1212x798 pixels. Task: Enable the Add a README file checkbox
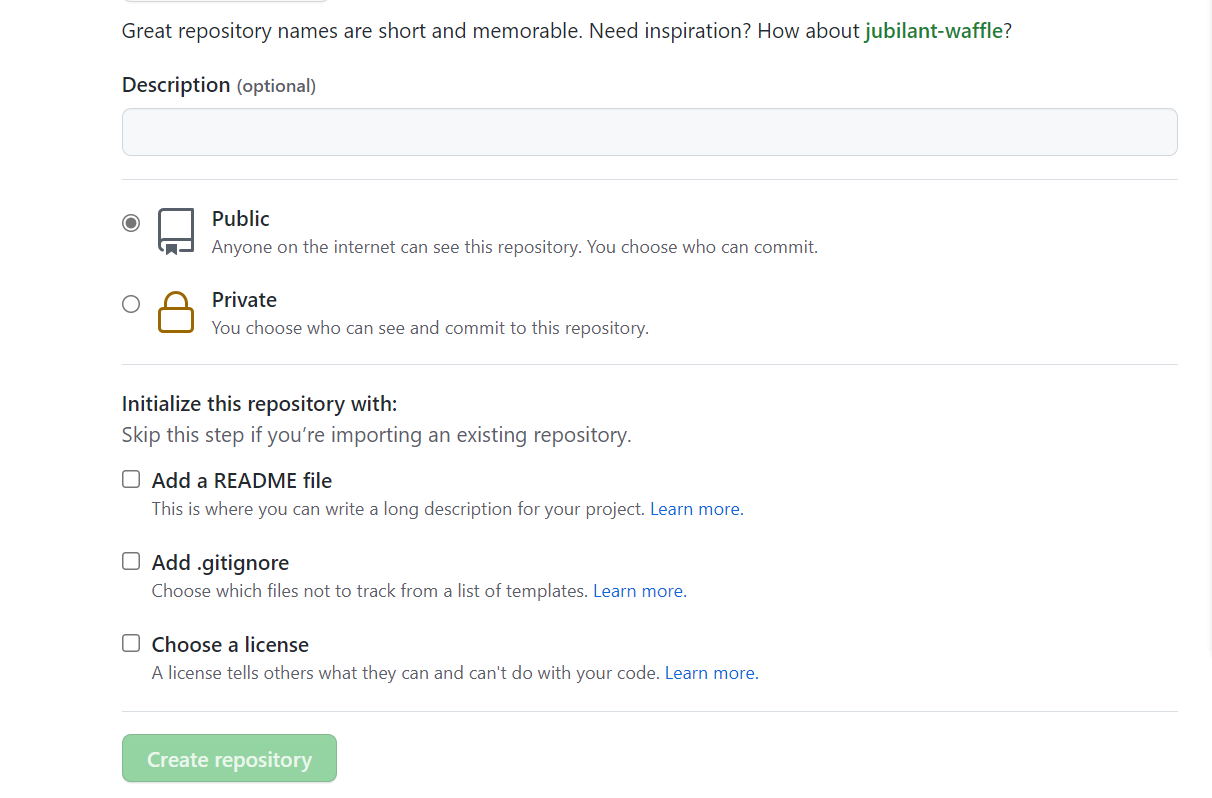(131, 479)
